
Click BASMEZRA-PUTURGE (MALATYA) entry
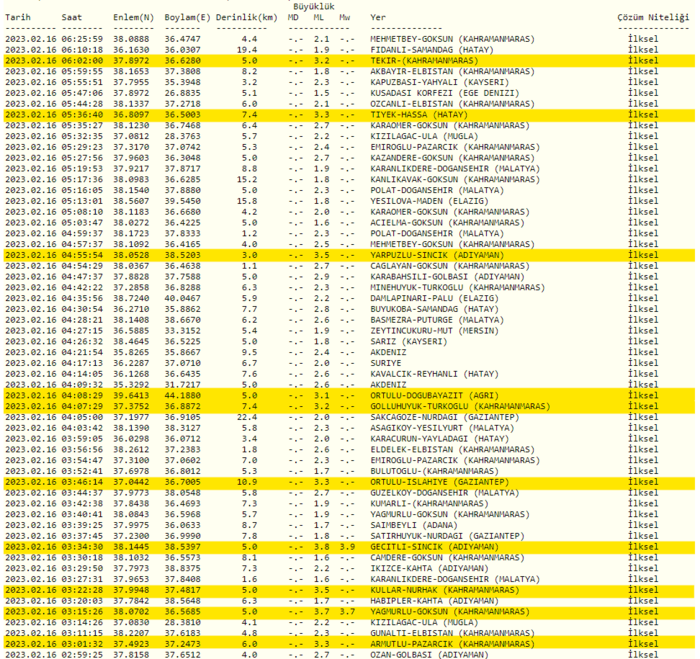(437, 320)
